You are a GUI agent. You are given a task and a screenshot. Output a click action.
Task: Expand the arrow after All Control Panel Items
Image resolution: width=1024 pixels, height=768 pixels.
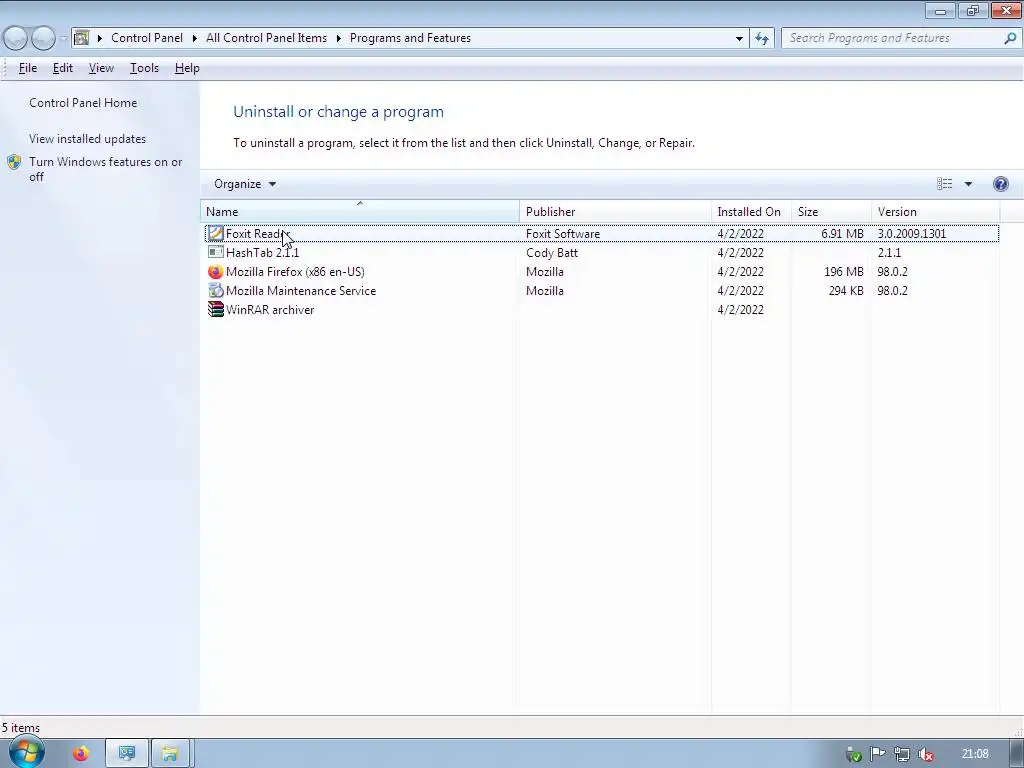(338, 38)
